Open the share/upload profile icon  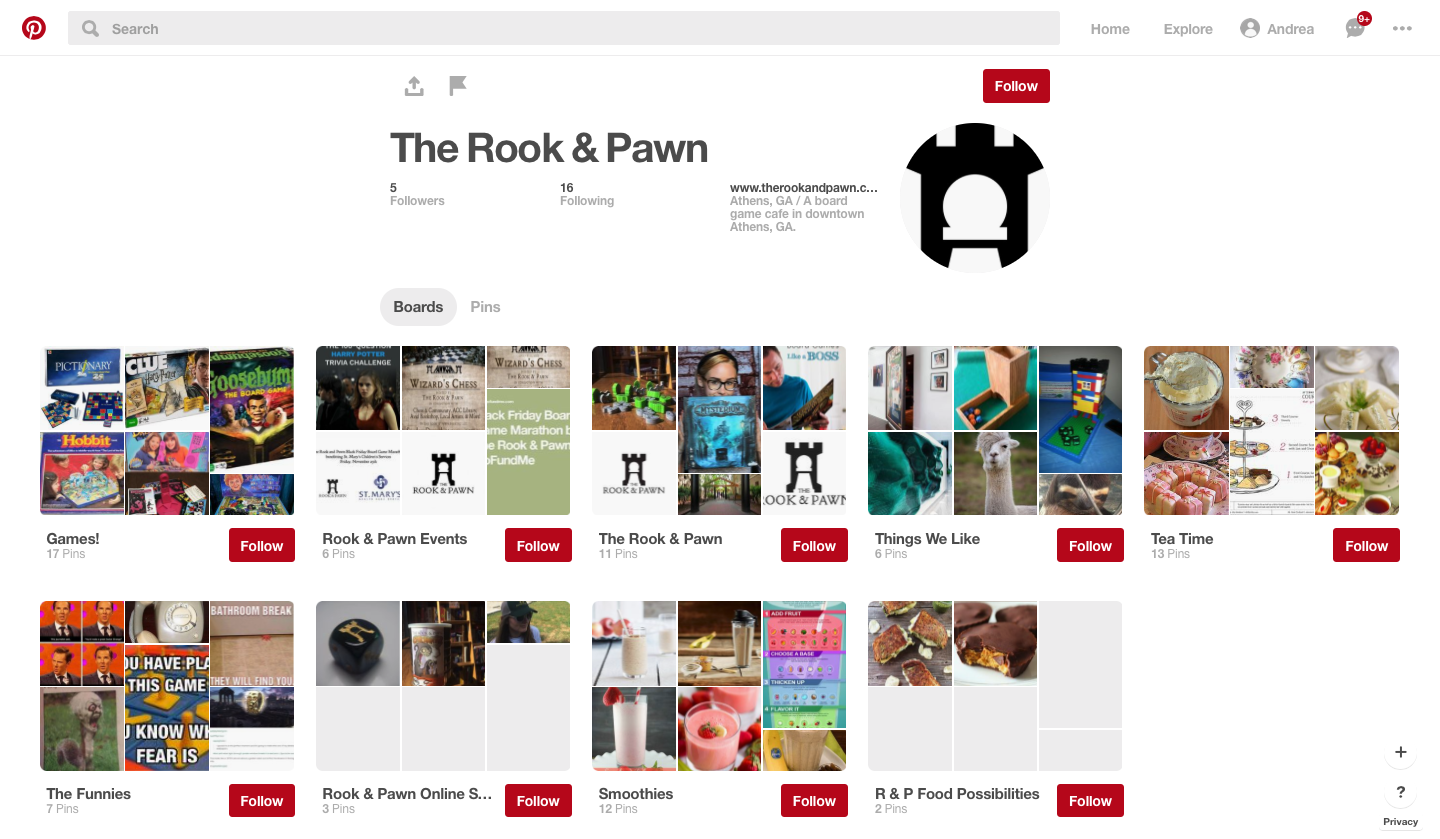414,86
